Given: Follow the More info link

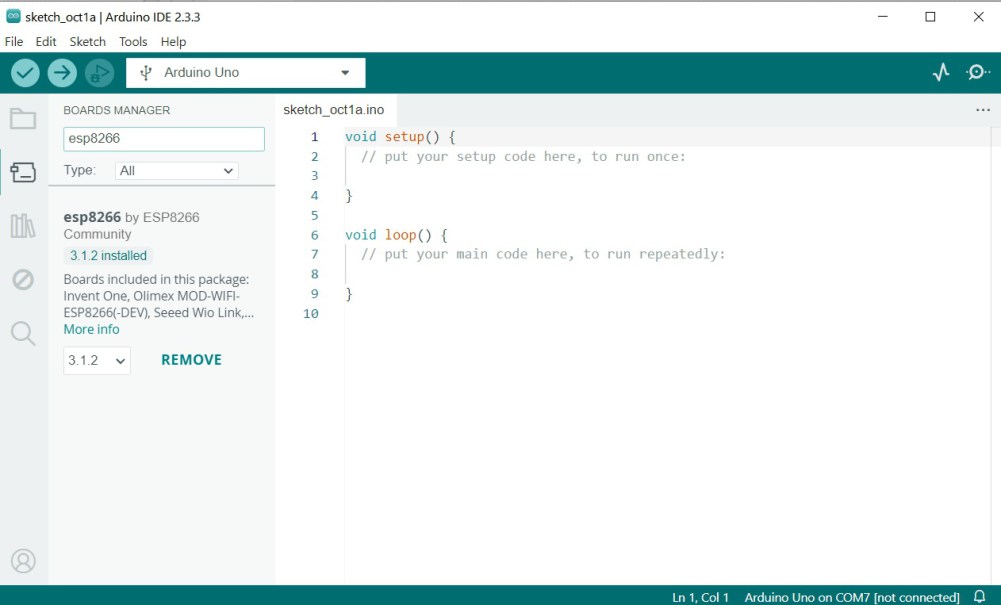Looking at the screenshot, I should coord(91,329).
